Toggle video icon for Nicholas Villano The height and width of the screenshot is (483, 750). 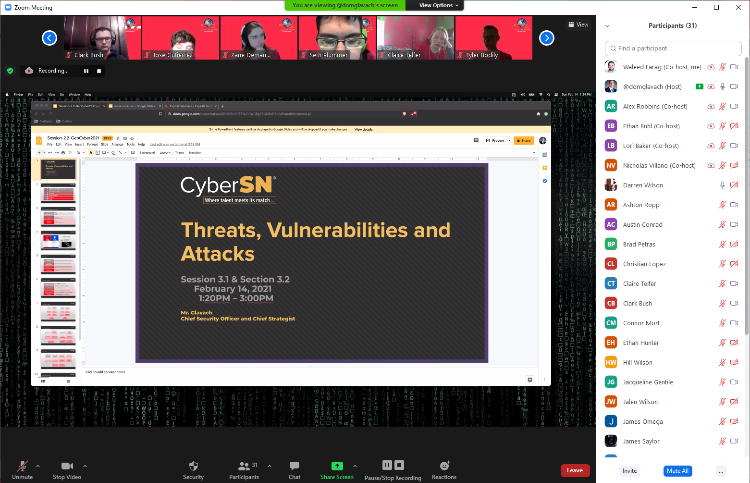734,165
